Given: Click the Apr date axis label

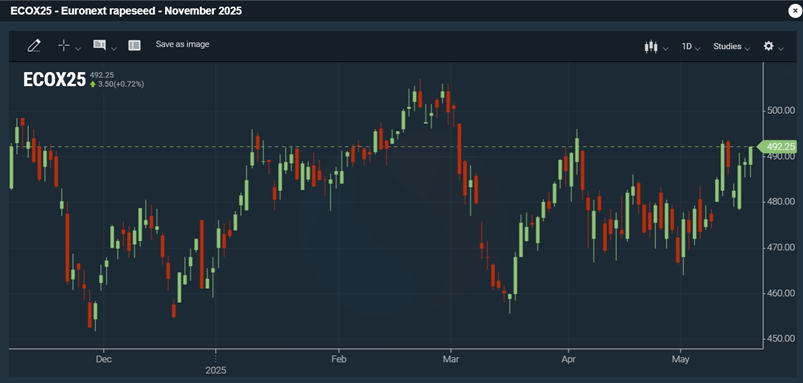Looking at the screenshot, I should pos(568,359).
